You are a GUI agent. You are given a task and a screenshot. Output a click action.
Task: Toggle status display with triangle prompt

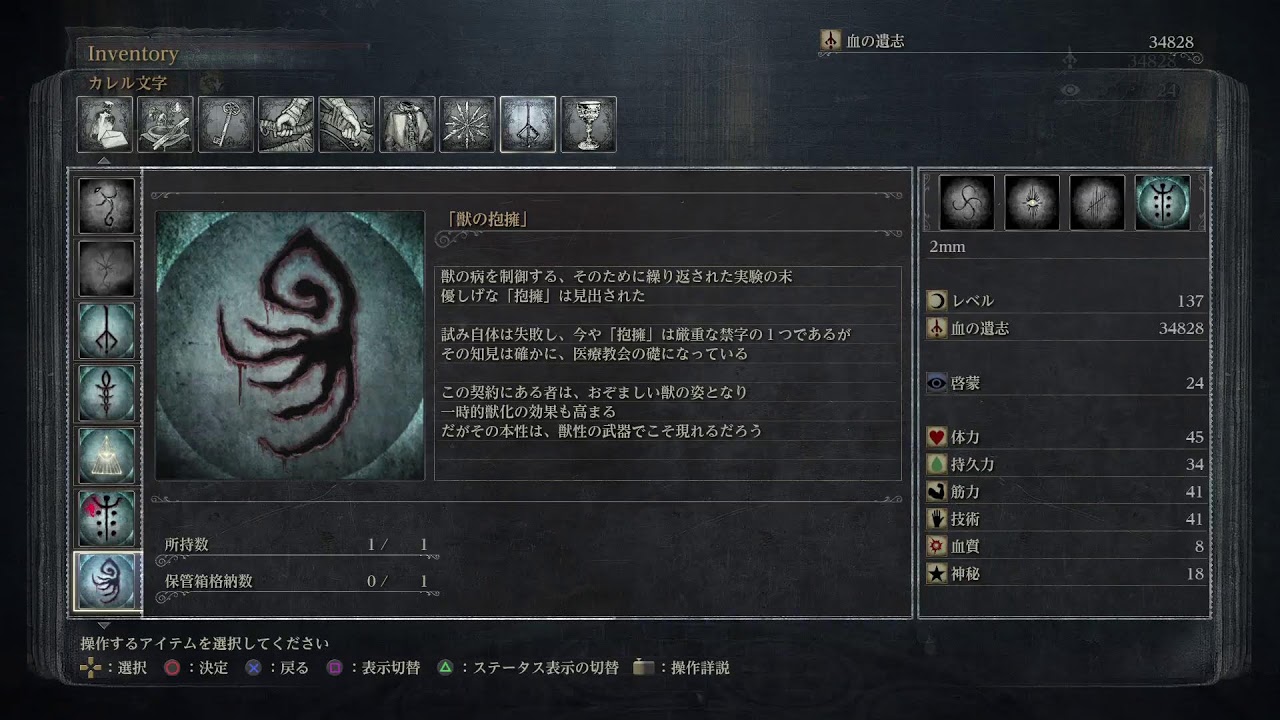[528, 668]
